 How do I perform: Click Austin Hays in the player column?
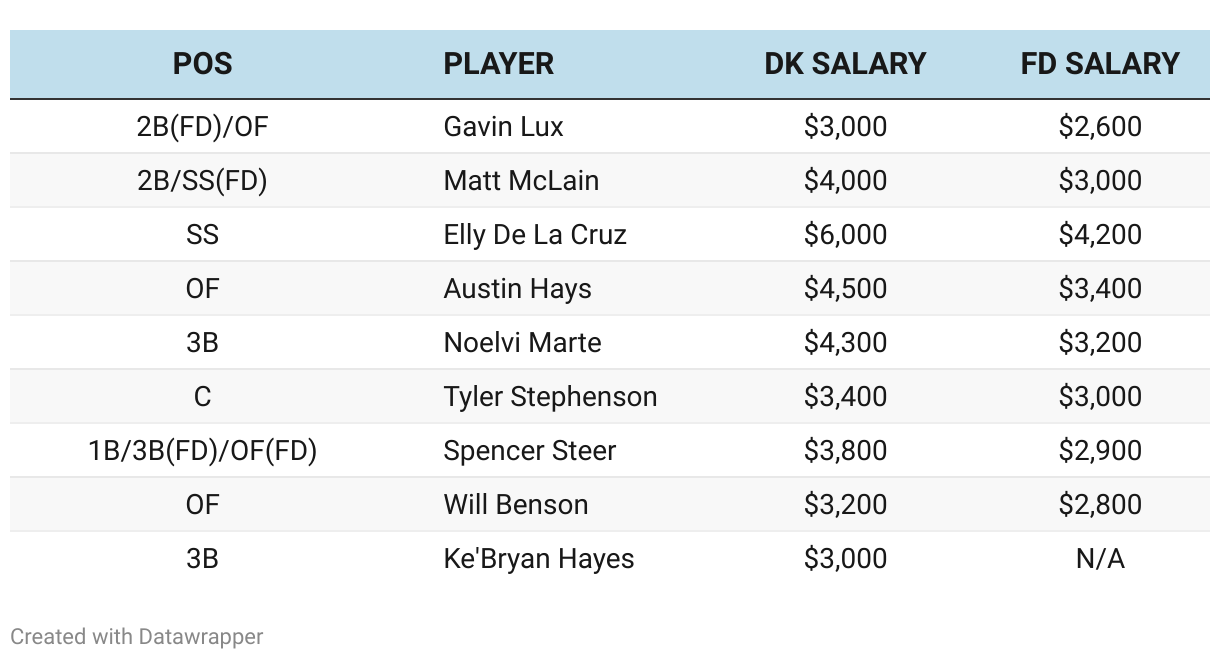point(517,289)
